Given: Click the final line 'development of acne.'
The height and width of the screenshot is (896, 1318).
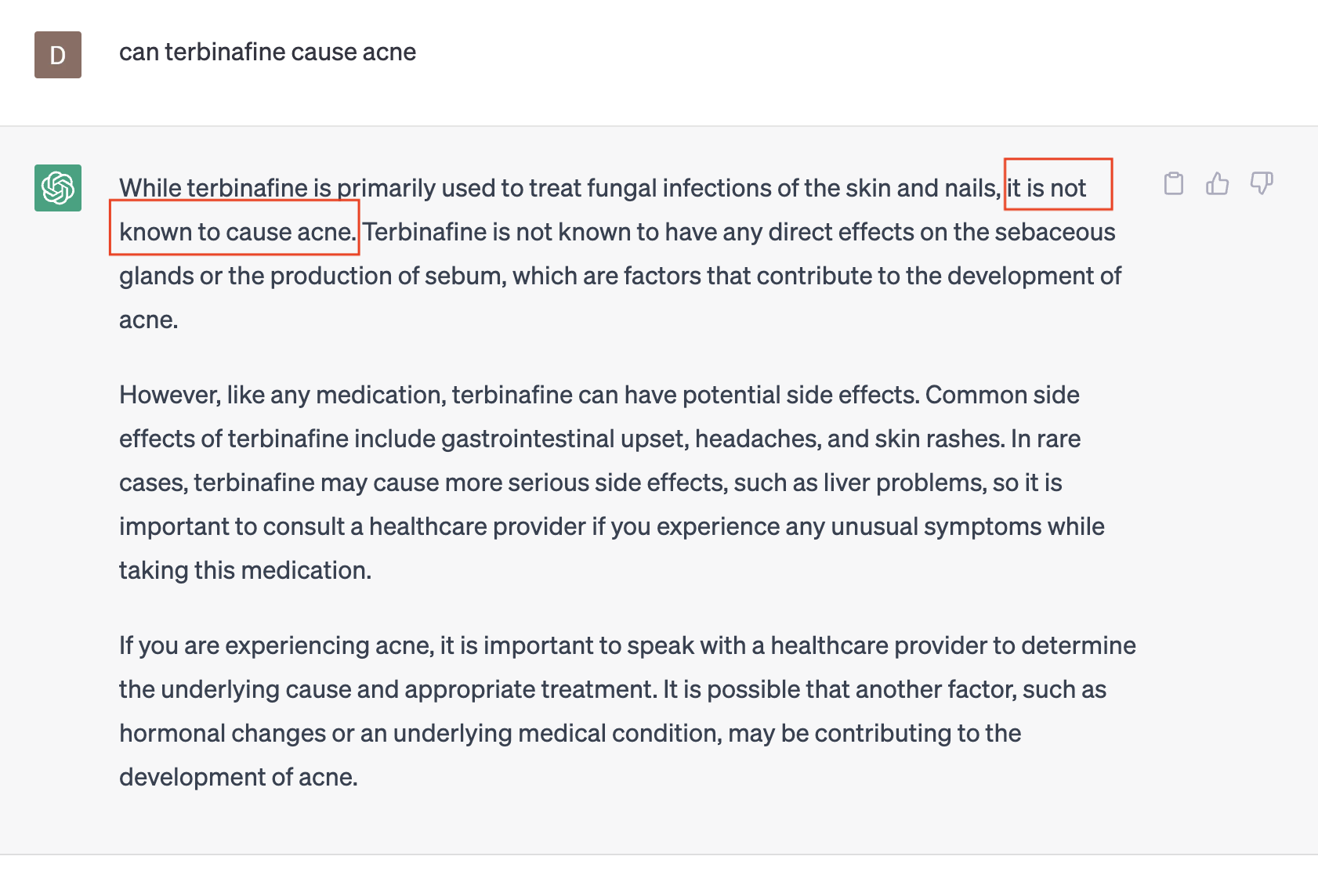Looking at the screenshot, I should 238,777.
